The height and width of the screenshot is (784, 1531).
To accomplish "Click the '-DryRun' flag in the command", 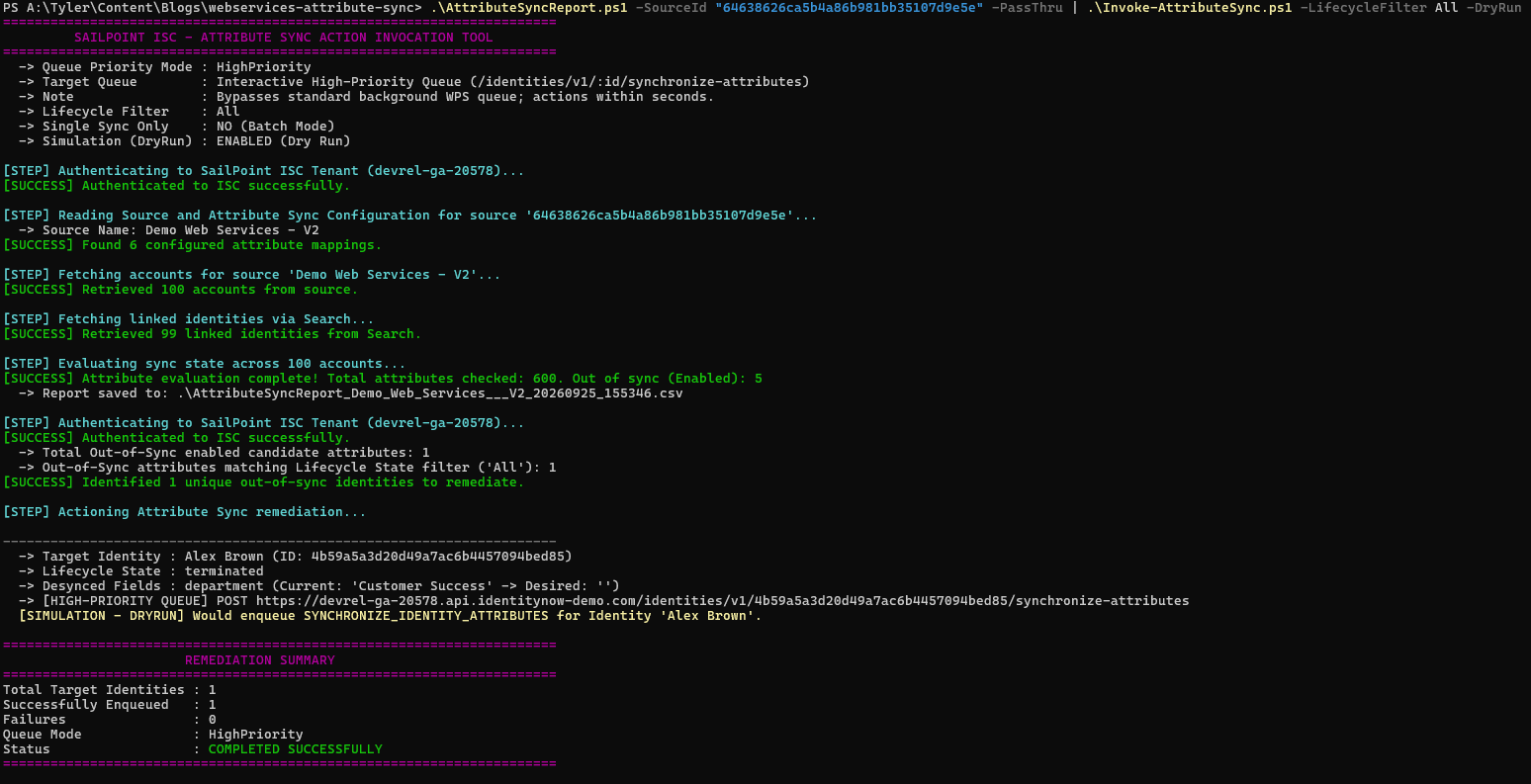I will click(x=1494, y=8).
